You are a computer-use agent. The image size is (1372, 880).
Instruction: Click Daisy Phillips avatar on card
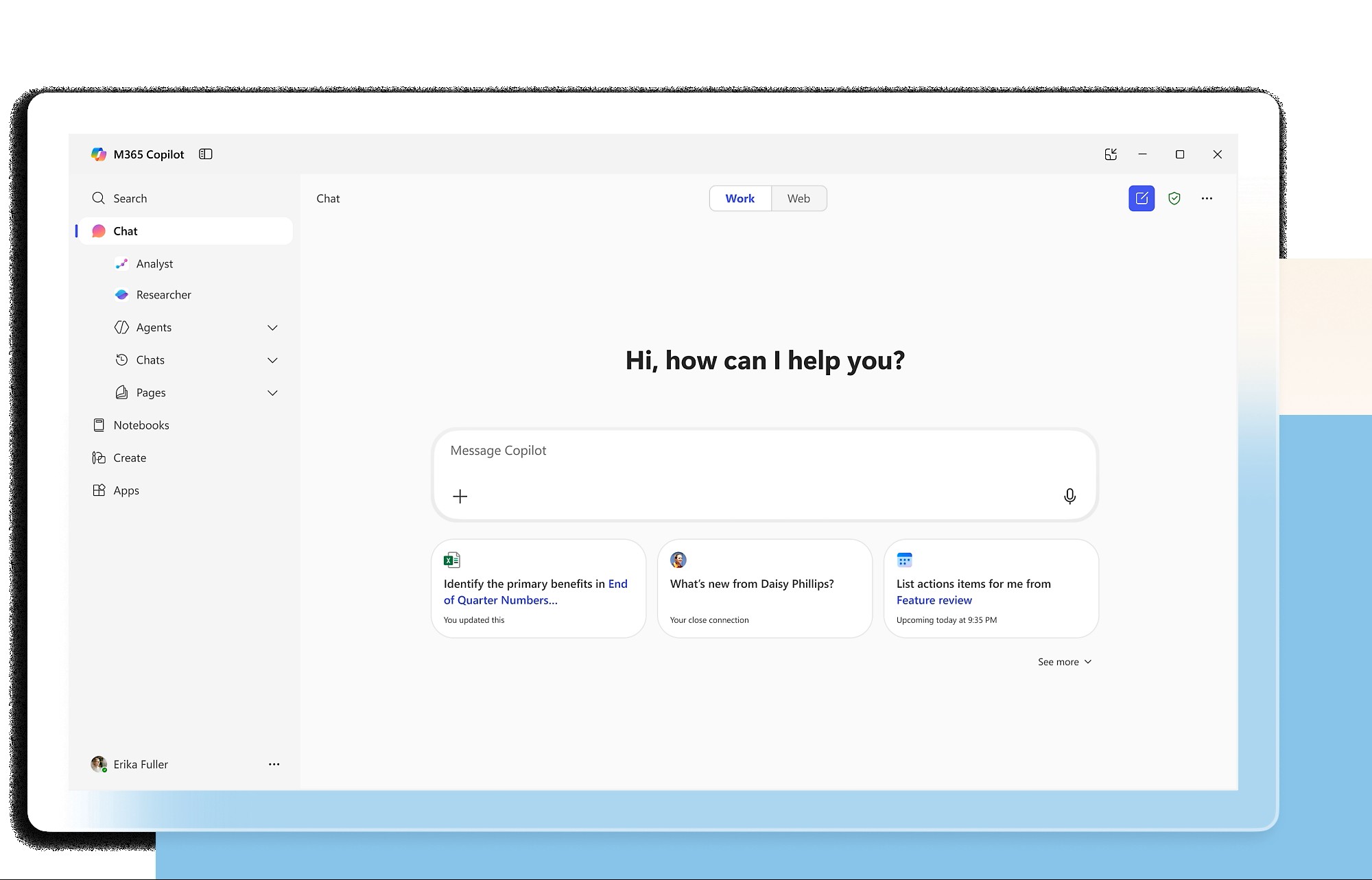click(678, 560)
